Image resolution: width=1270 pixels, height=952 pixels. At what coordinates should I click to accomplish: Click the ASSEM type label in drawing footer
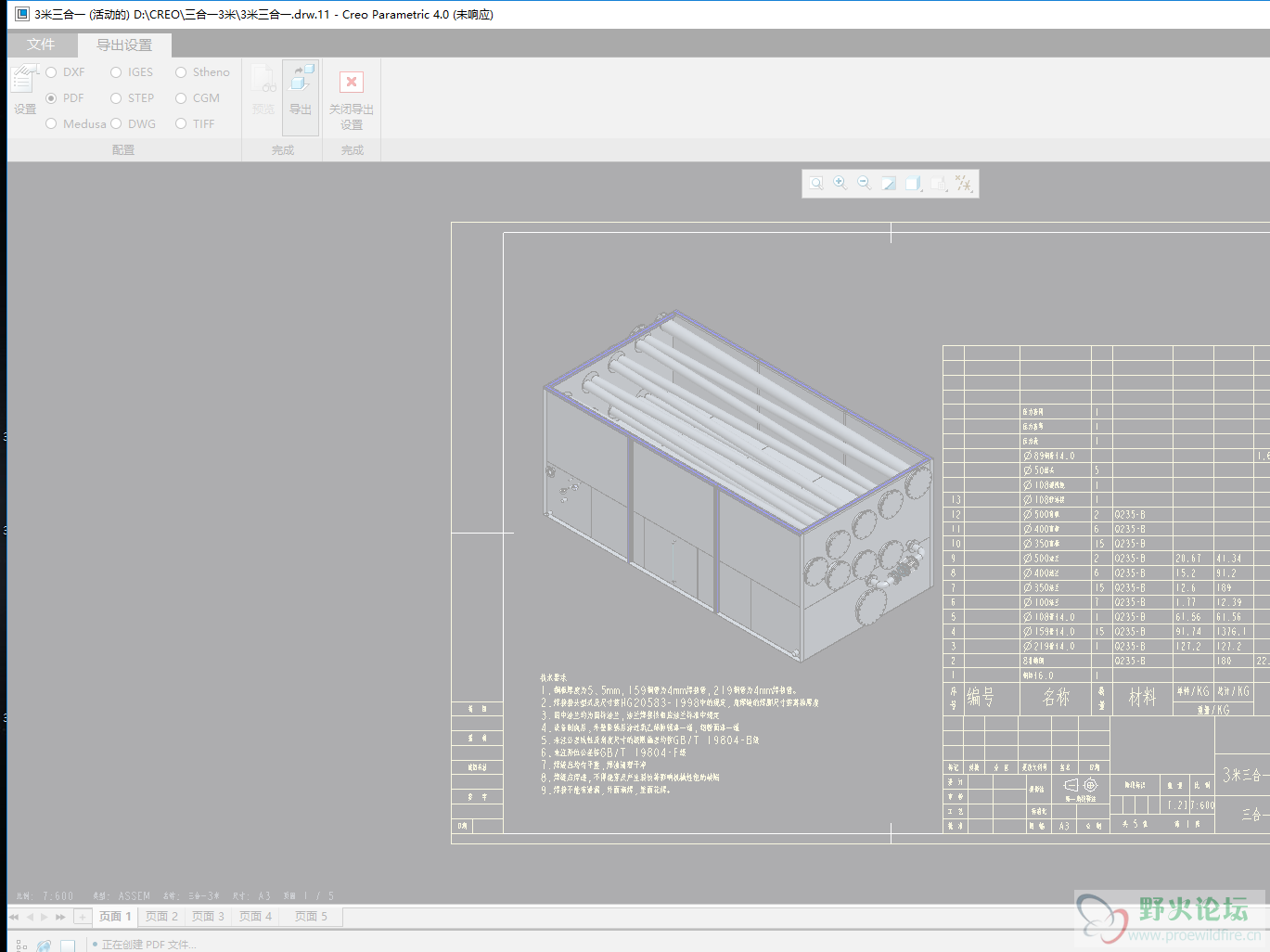[x=135, y=895]
